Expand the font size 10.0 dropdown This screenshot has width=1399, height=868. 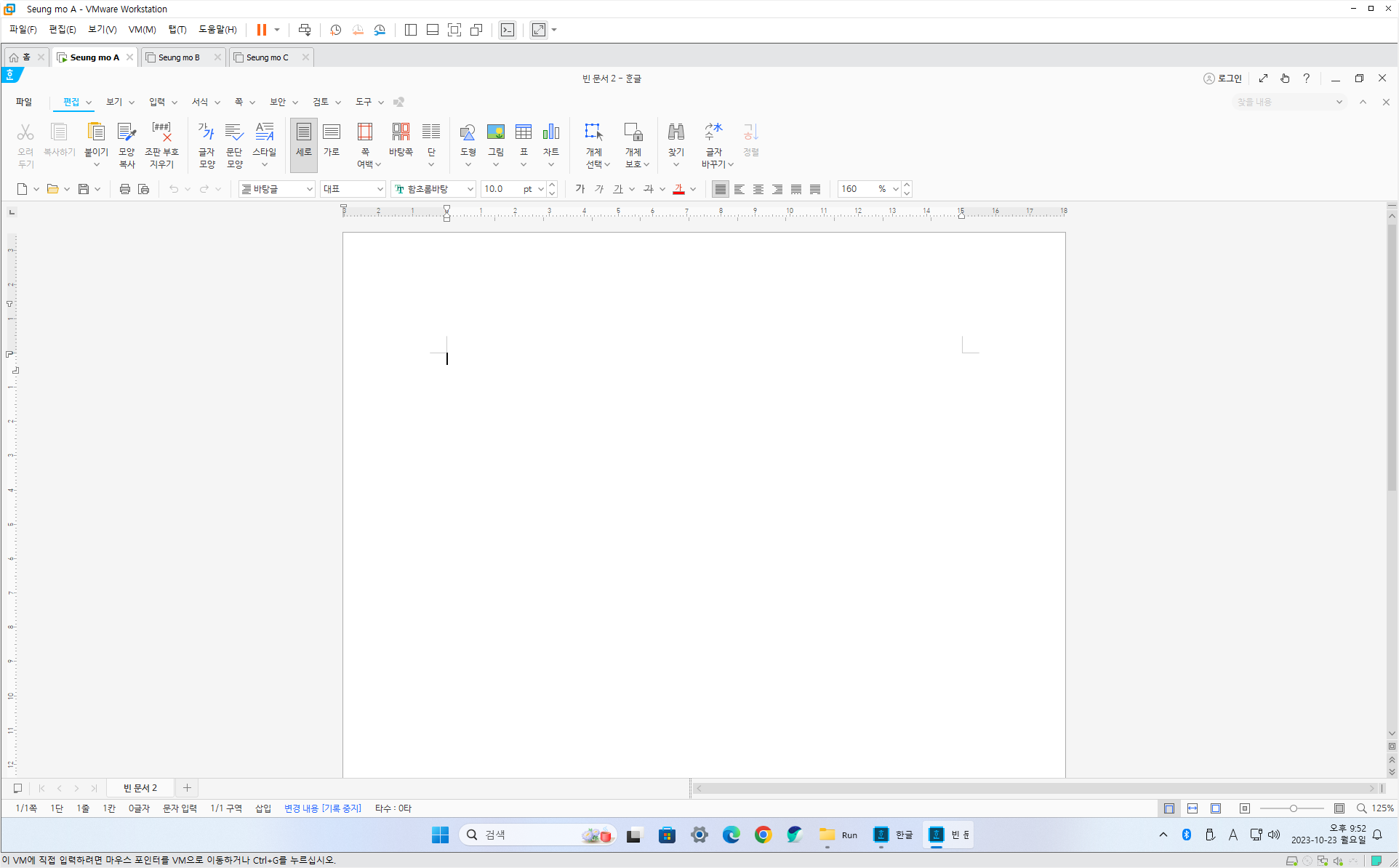540,189
